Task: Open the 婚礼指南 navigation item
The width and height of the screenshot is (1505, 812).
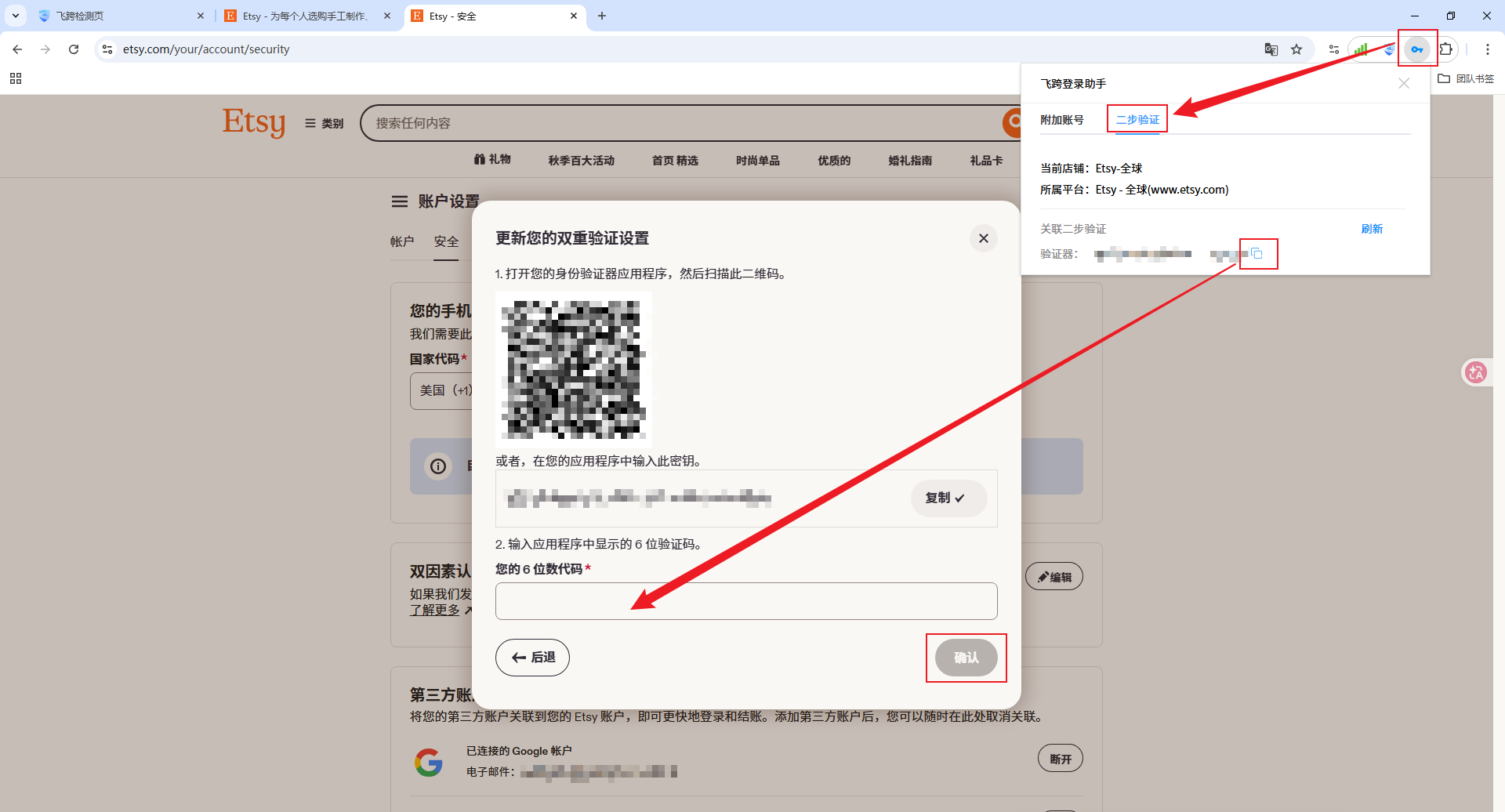Action: point(910,161)
